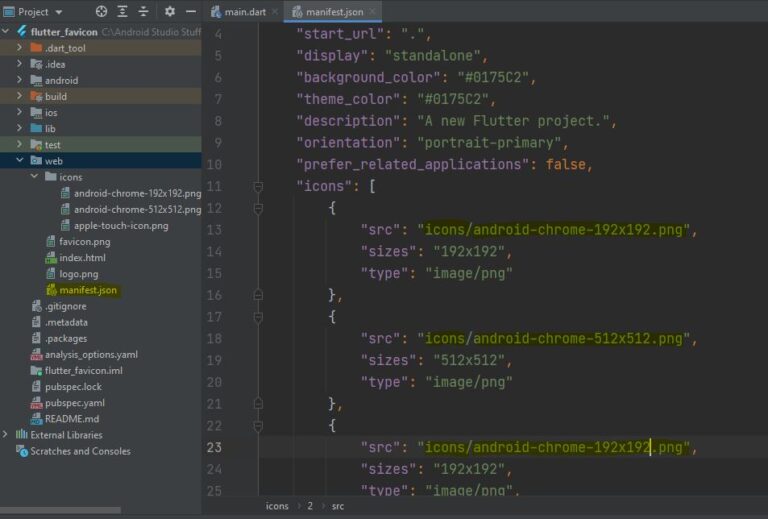The image size is (768, 519).
Task: Select pubspec.yaml in project tree
Action: pos(74,403)
